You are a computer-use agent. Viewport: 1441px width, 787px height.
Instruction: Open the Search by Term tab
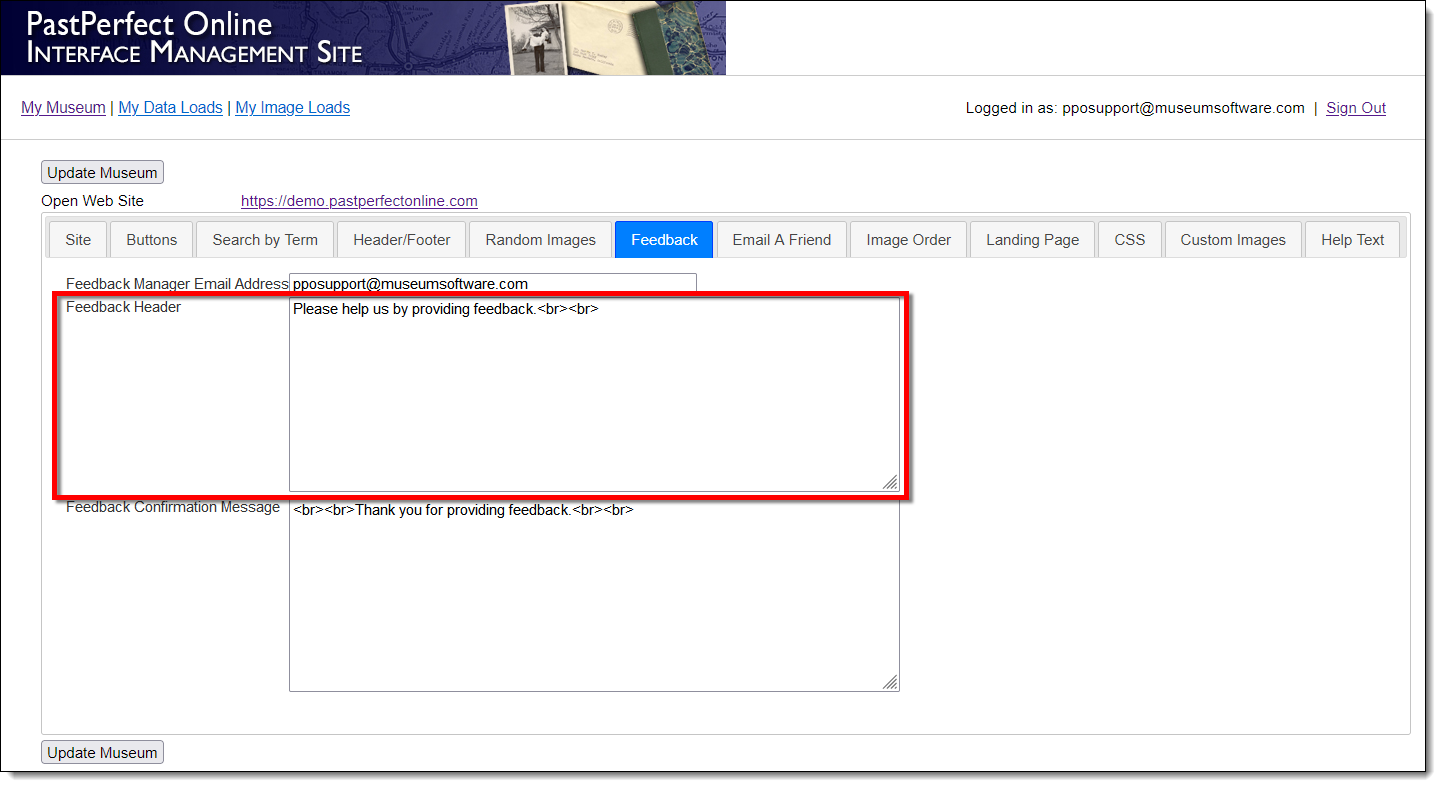[265, 240]
